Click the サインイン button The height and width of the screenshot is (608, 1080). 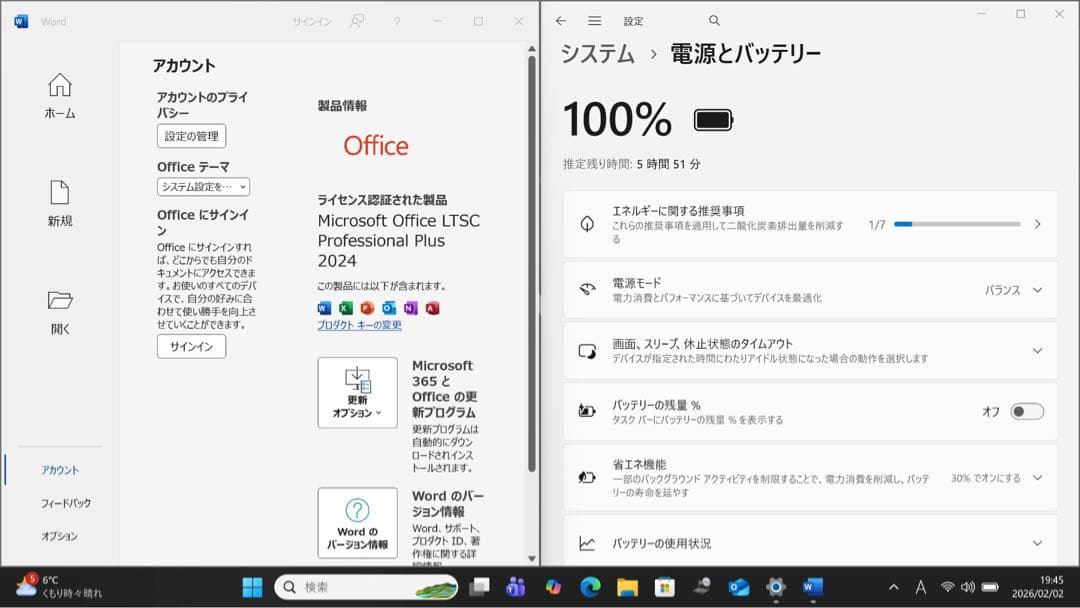click(190, 346)
